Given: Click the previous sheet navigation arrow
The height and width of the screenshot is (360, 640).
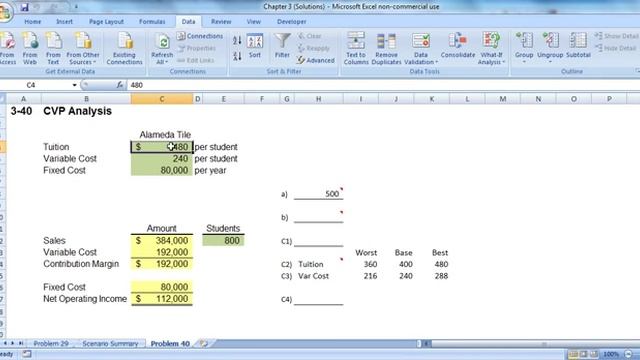Looking at the screenshot, I should (x=6, y=344).
